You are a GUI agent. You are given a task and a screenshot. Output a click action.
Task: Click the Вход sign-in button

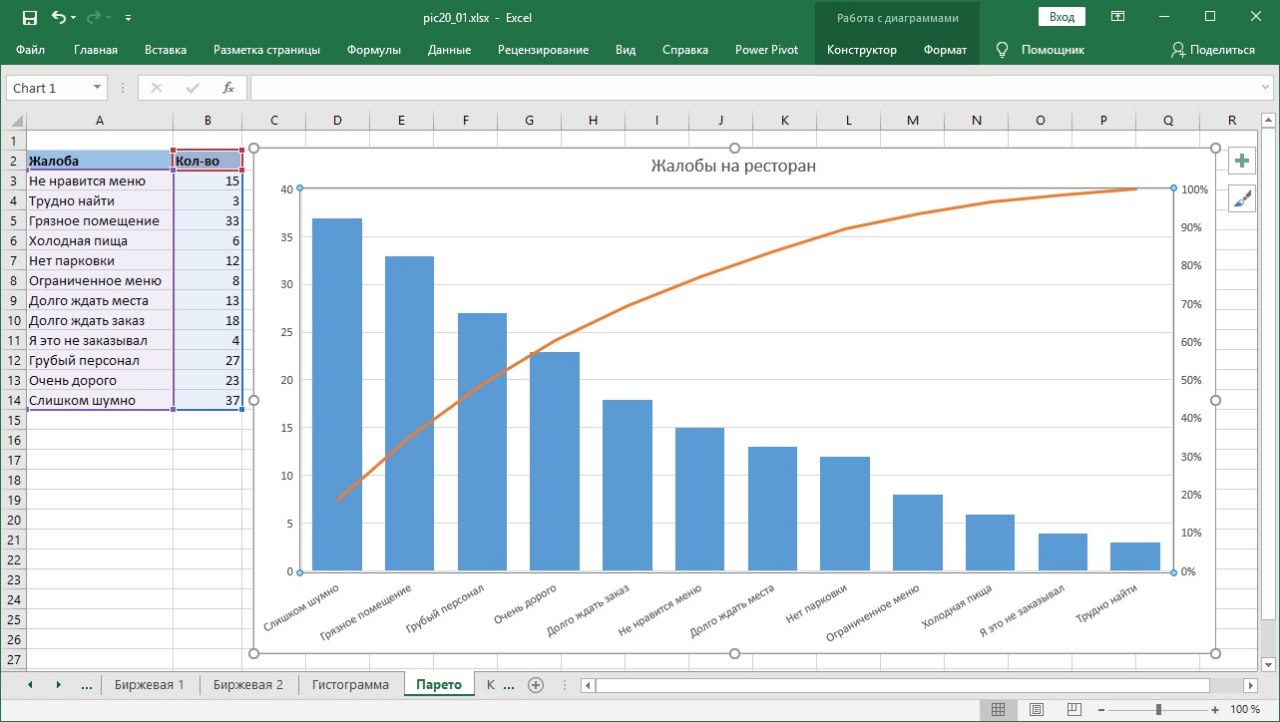tap(1062, 17)
